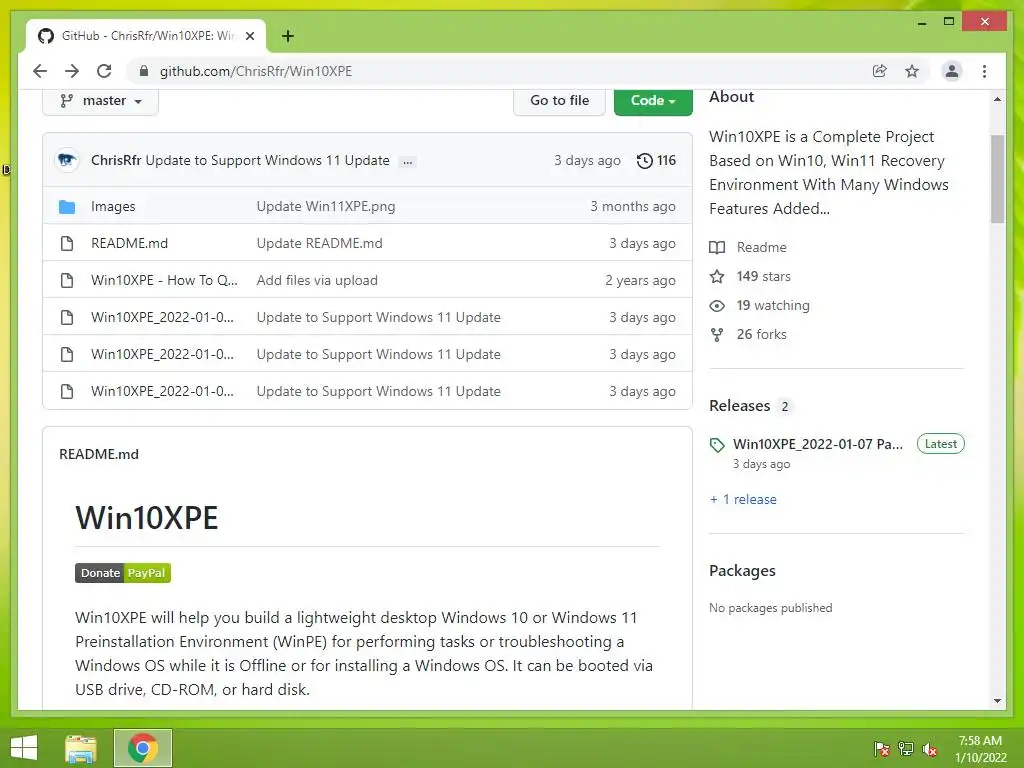
Task: Expand the commit message ellipsis
Action: 408,162
